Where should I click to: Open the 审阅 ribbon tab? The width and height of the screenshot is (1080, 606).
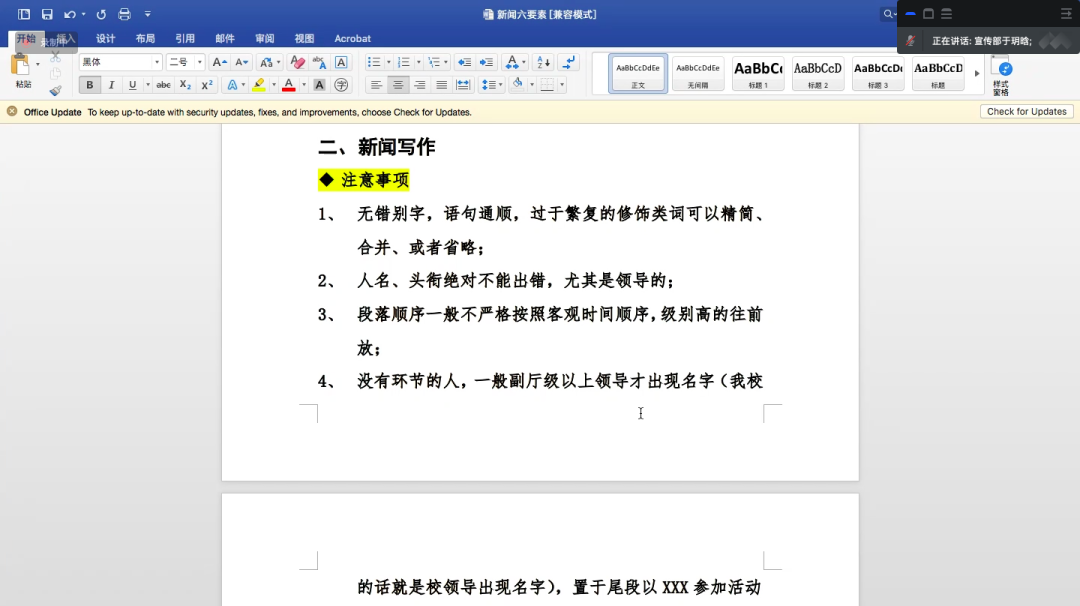[x=264, y=39]
